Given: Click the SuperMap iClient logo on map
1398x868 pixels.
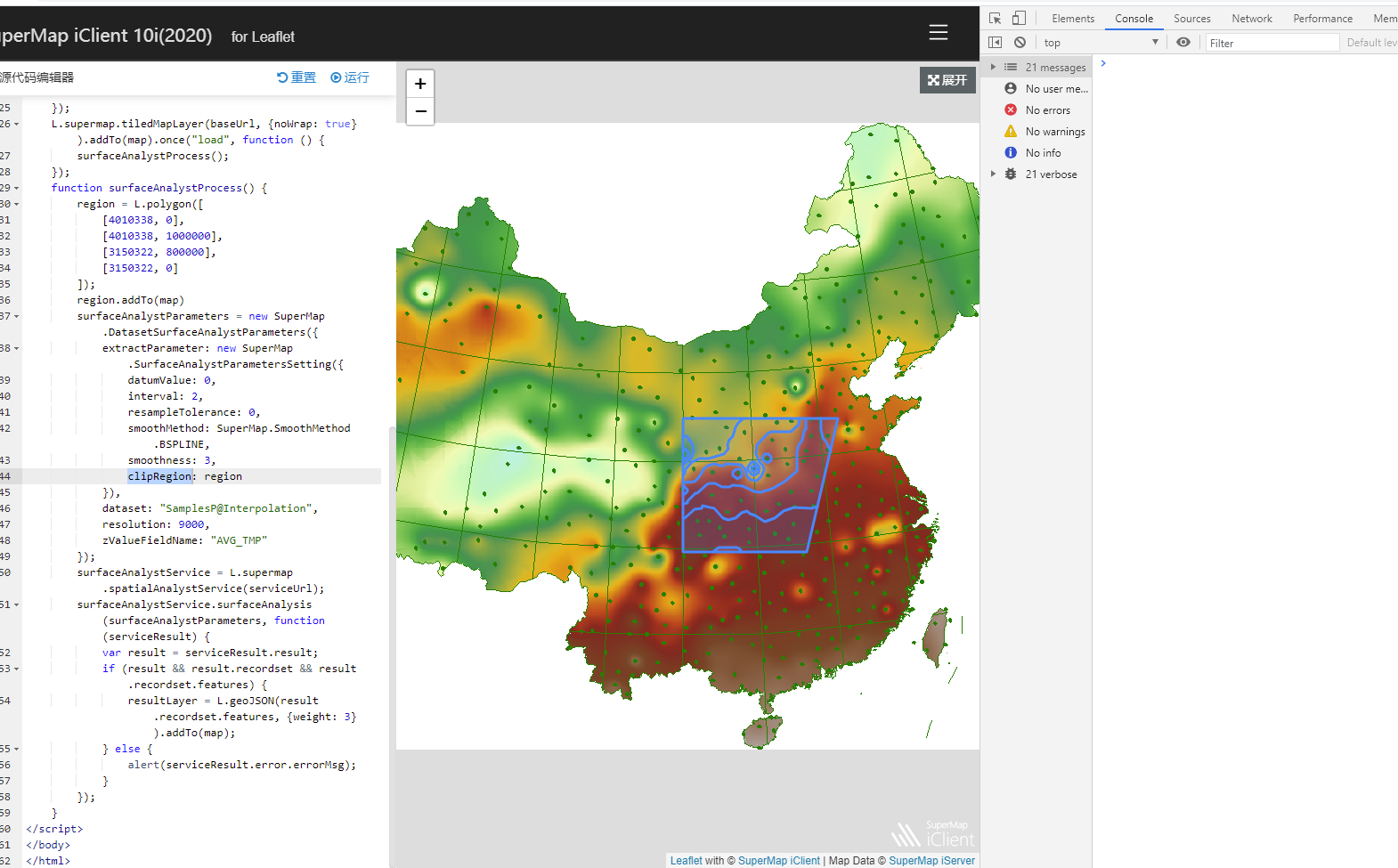Looking at the screenshot, I should [x=932, y=834].
